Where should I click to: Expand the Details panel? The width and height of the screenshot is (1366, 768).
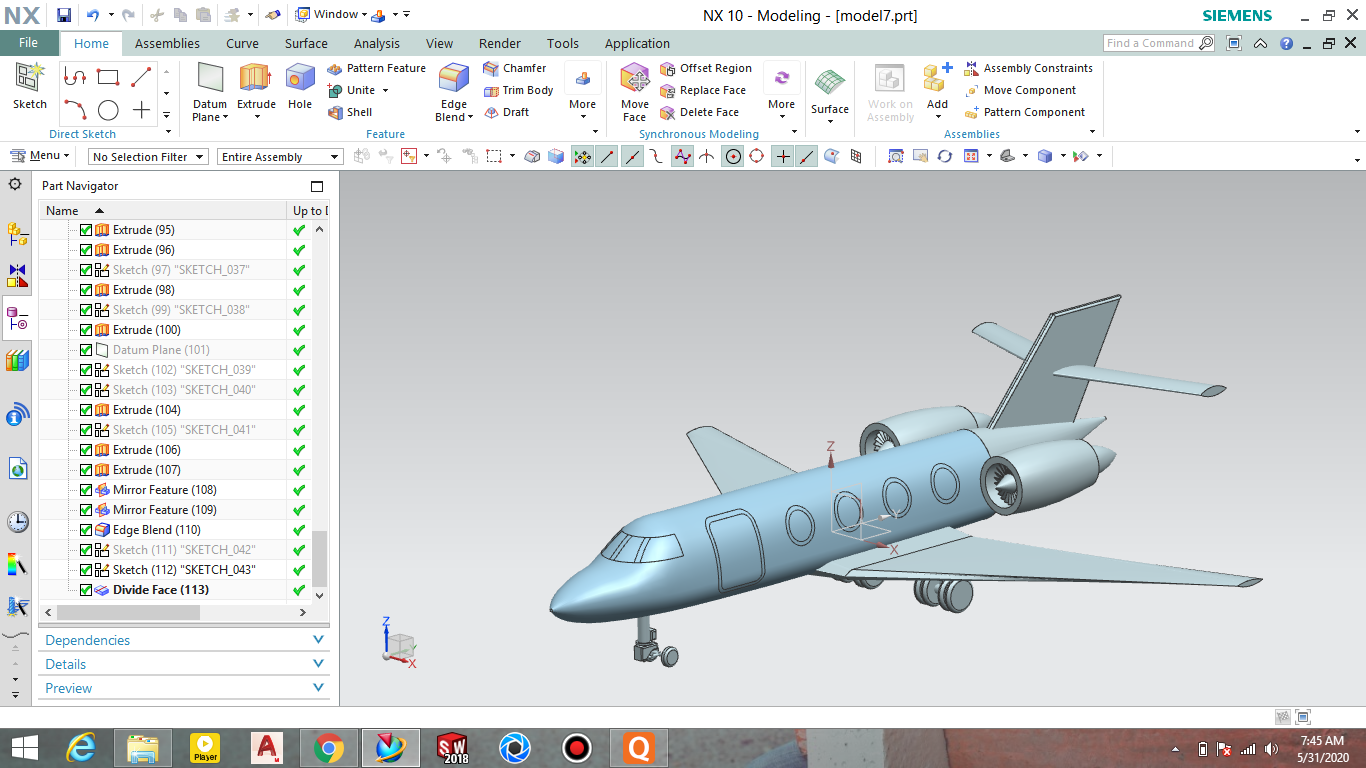[x=185, y=664]
